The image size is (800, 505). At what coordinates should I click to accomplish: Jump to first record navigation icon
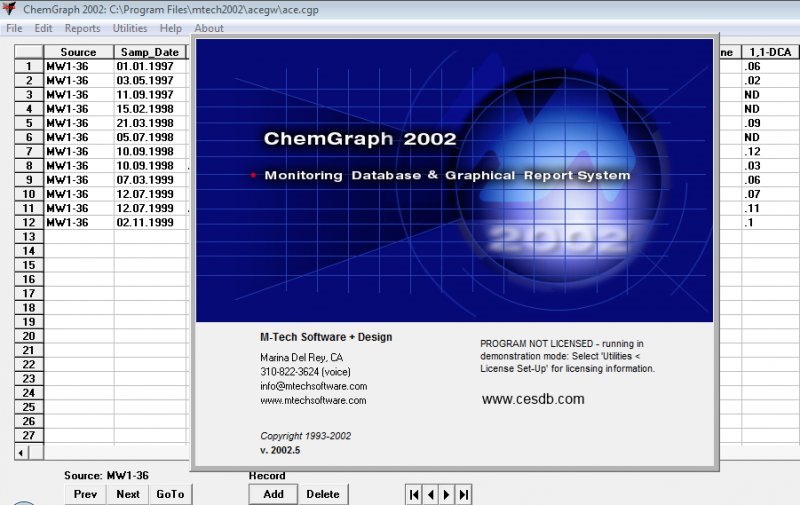click(x=414, y=494)
